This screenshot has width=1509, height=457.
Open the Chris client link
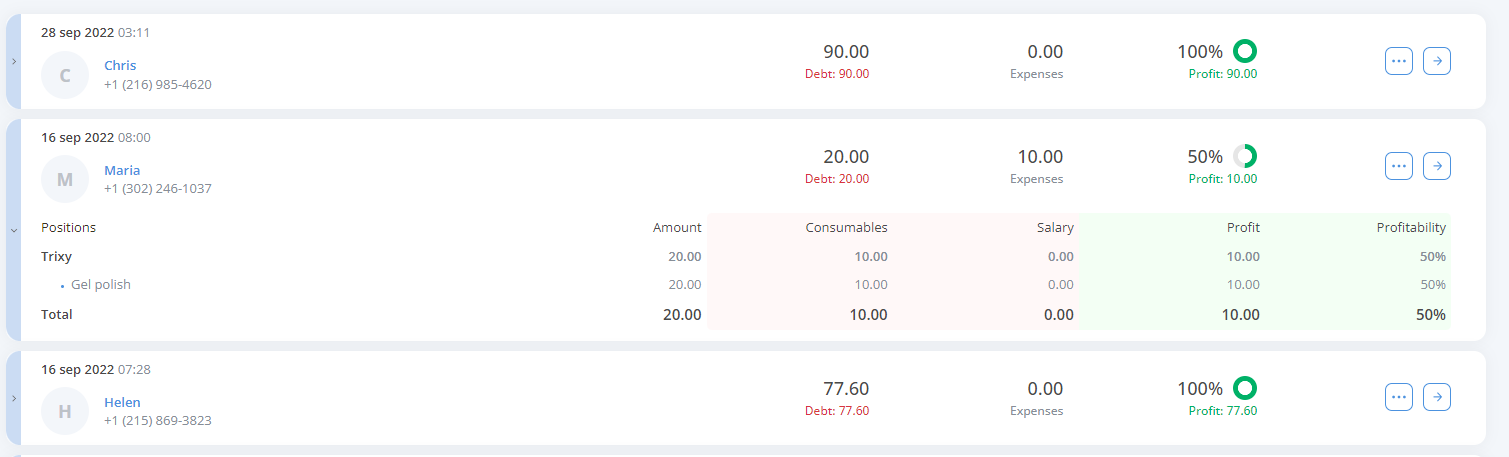tap(120, 65)
